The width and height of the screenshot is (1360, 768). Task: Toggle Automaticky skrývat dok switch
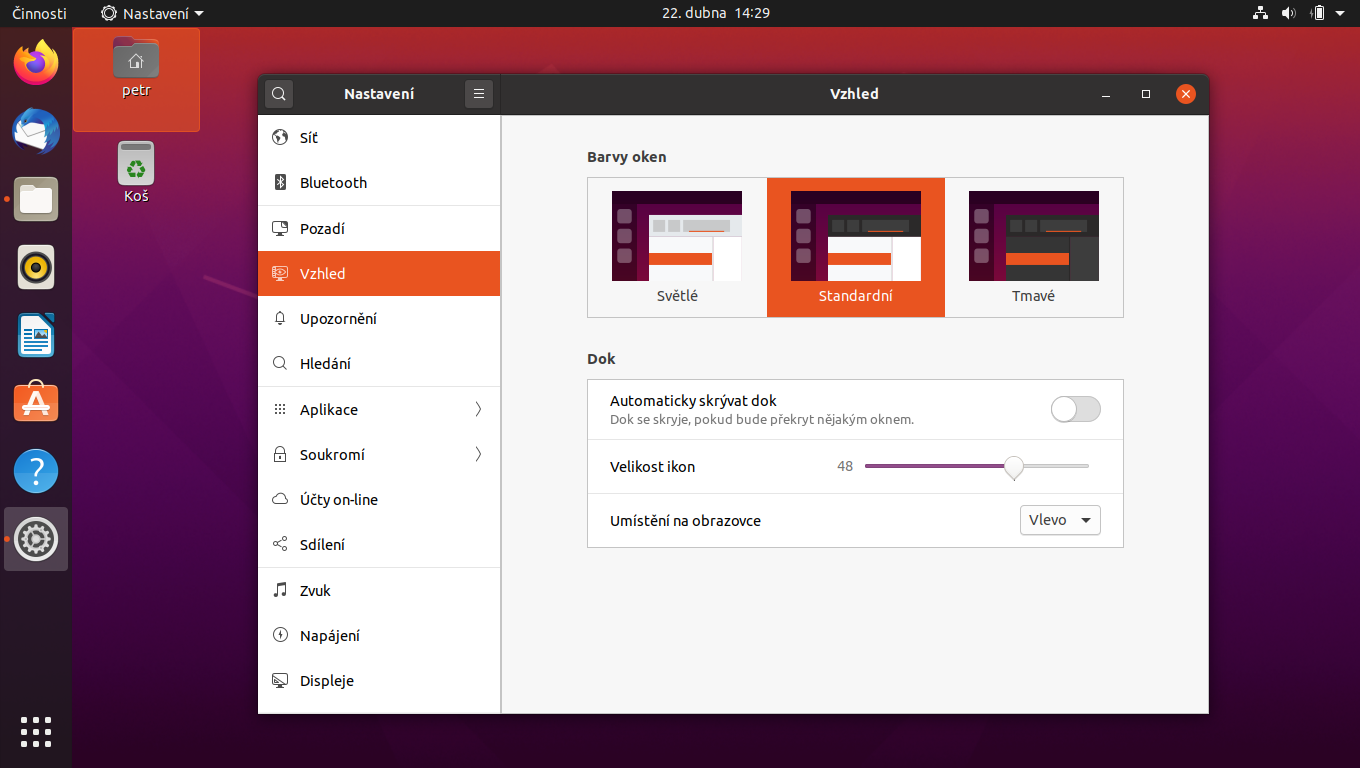tap(1076, 409)
